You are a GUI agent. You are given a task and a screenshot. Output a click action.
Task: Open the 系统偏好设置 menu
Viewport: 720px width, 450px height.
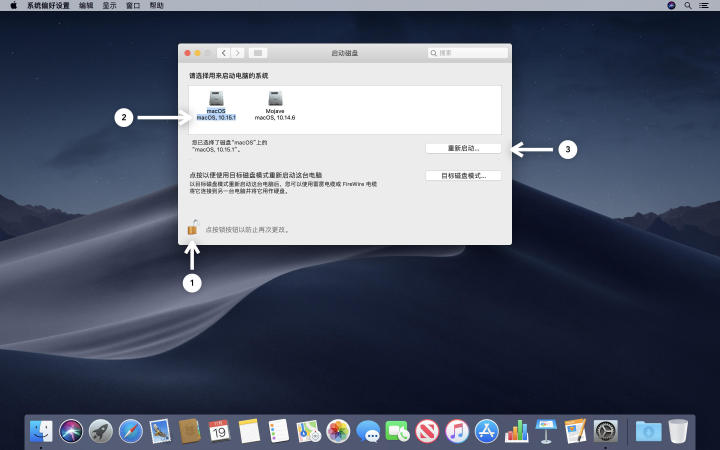48,6
